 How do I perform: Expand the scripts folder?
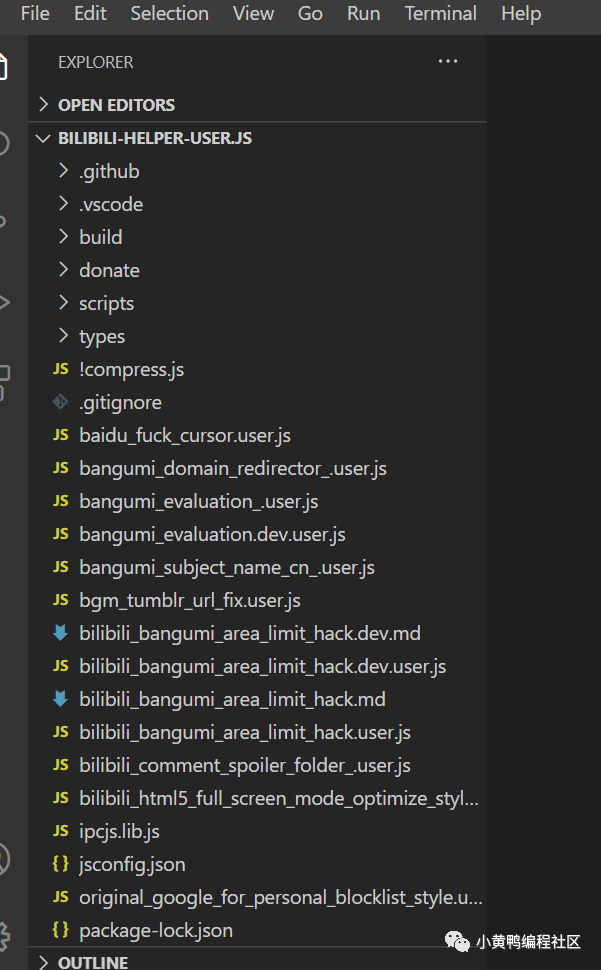257,303
